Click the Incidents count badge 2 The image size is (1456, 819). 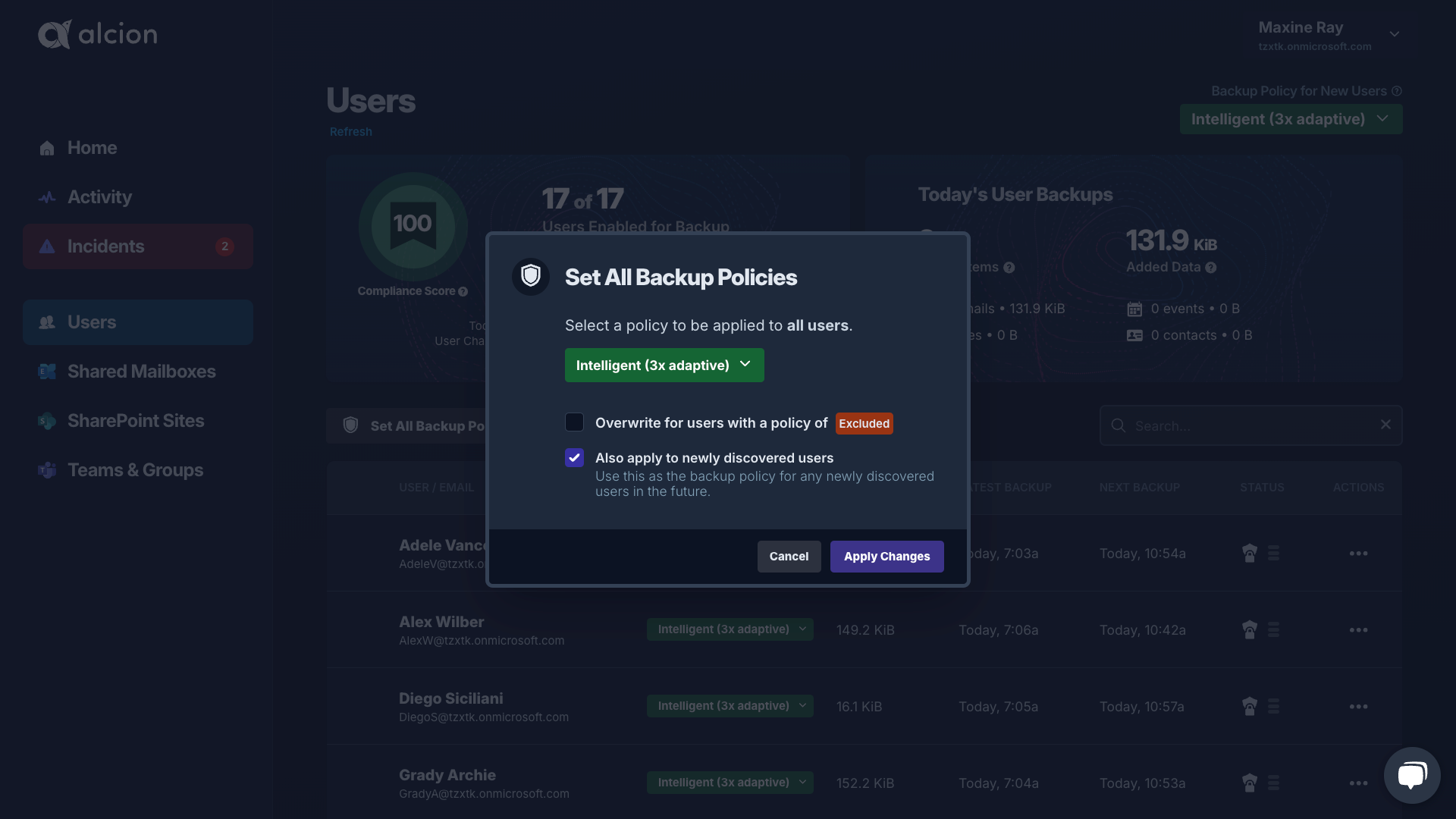click(224, 246)
